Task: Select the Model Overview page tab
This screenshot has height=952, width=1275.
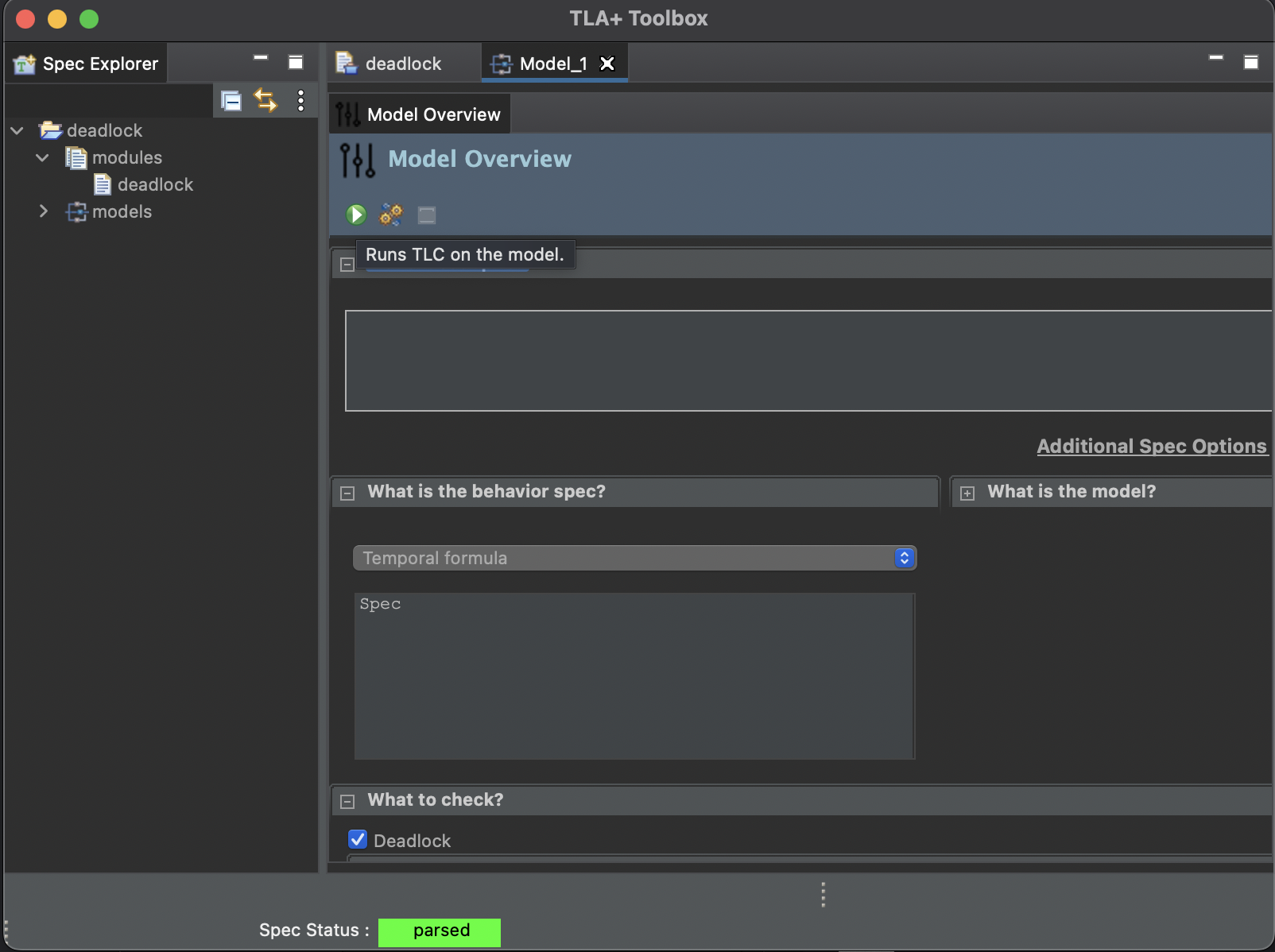Action: pos(420,114)
